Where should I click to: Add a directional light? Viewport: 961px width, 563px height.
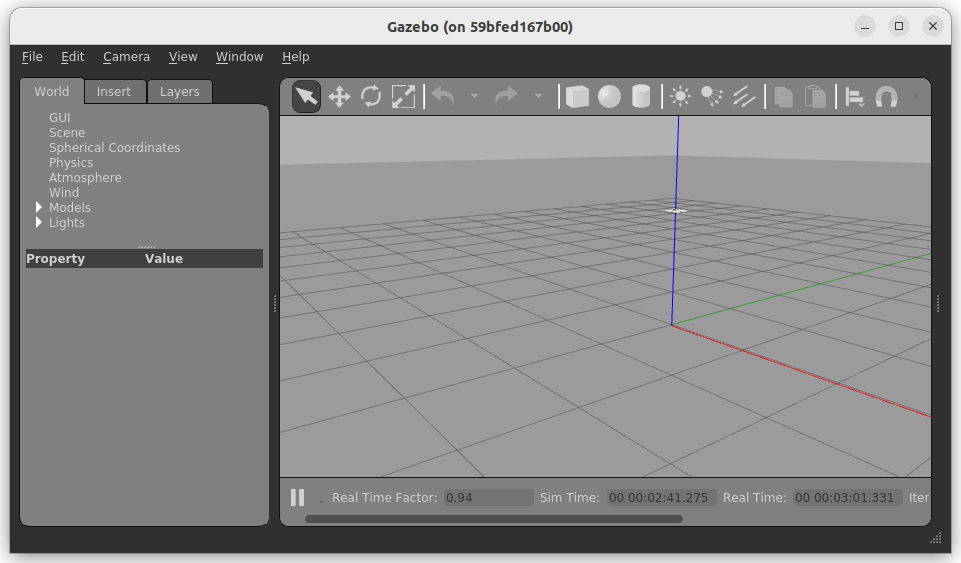click(744, 97)
